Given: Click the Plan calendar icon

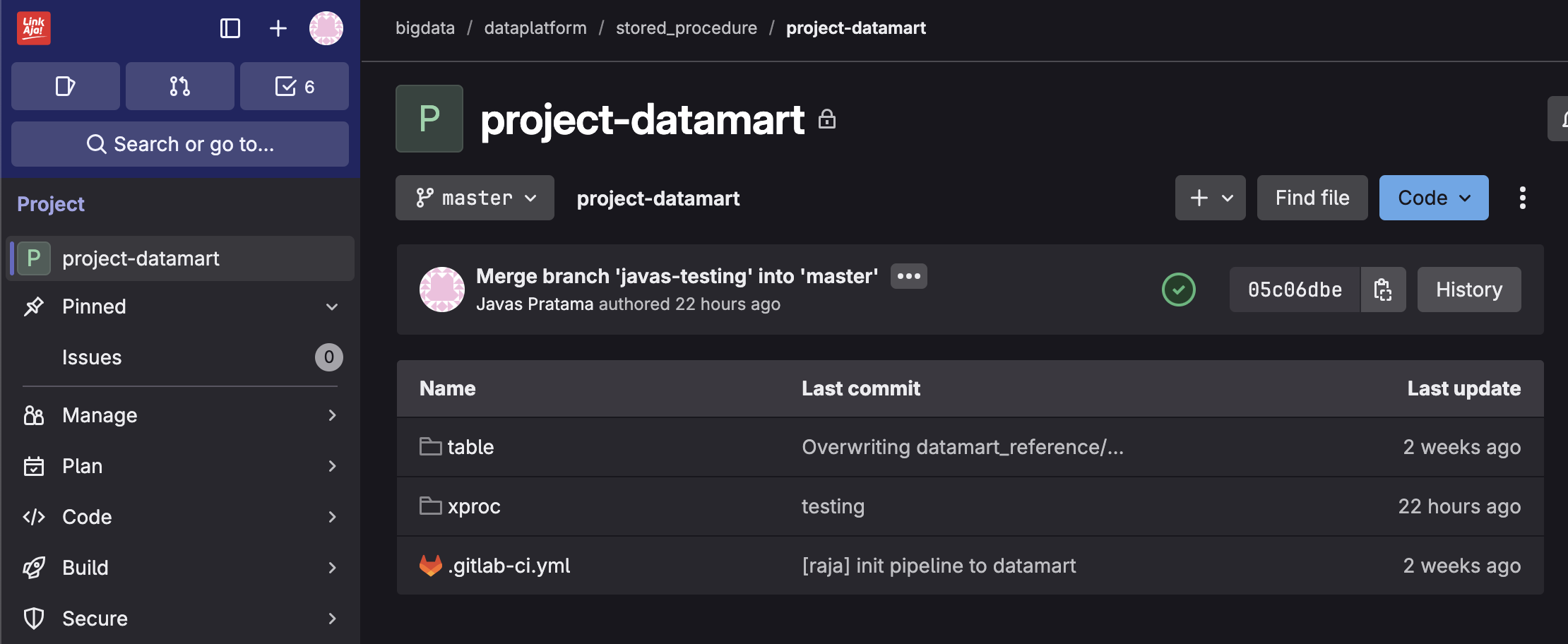Looking at the screenshot, I should tap(34, 466).
